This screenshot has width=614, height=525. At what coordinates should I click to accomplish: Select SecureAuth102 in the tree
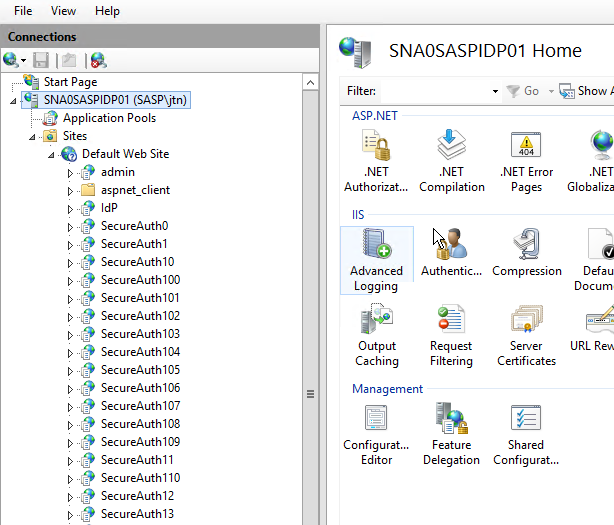(140, 316)
